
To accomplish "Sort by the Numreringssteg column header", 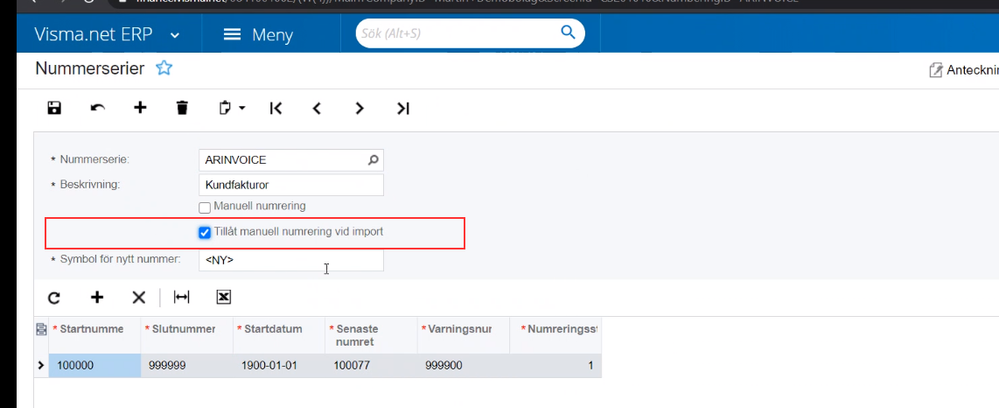I will [556, 335].
